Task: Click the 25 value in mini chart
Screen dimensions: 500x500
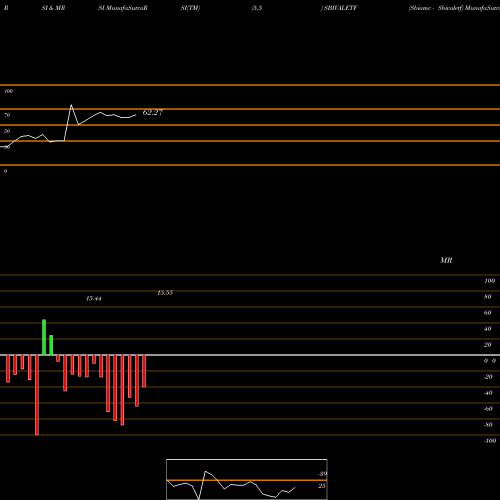Action: [321, 486]
